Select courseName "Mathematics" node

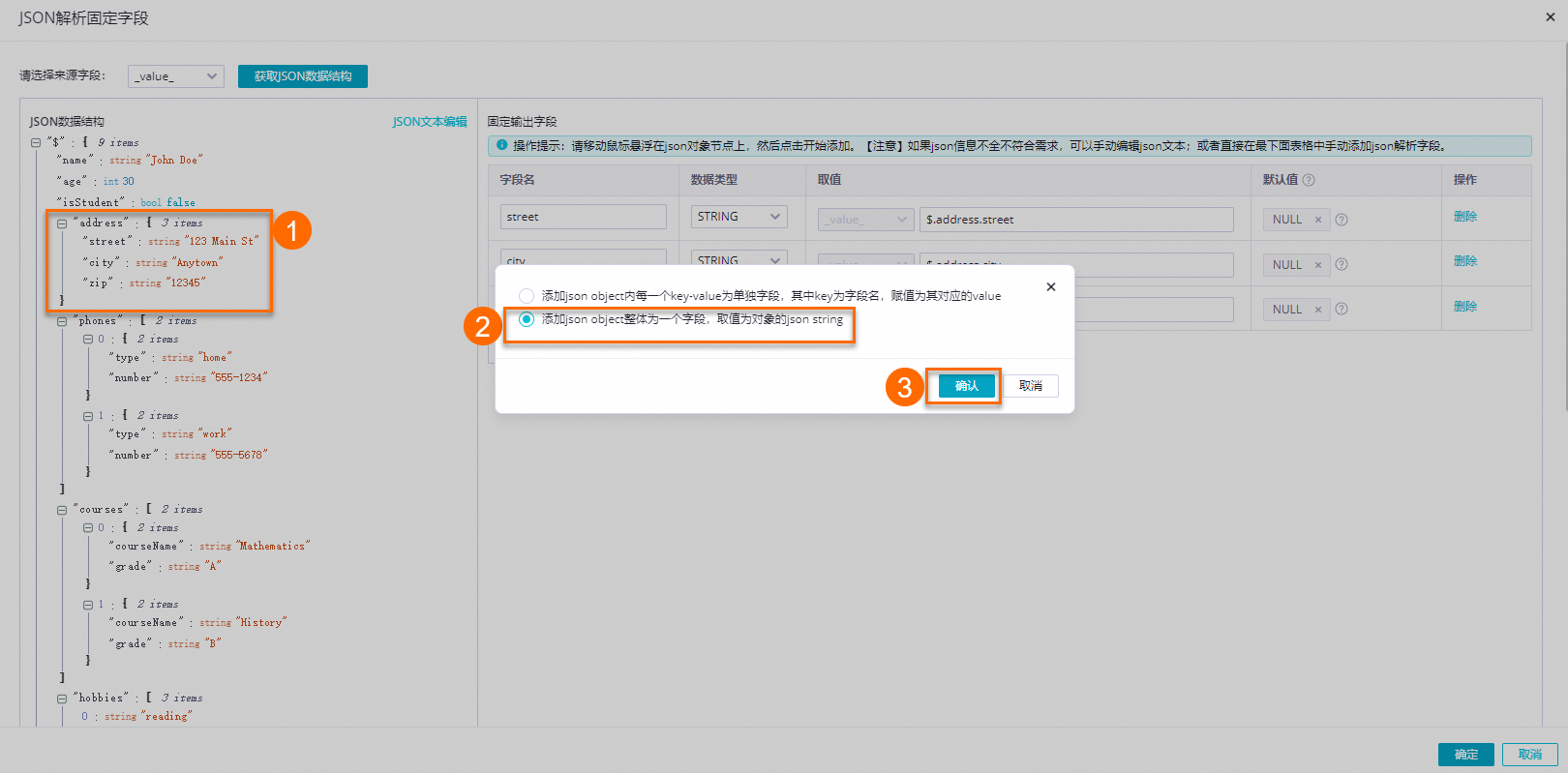[209, 547]
